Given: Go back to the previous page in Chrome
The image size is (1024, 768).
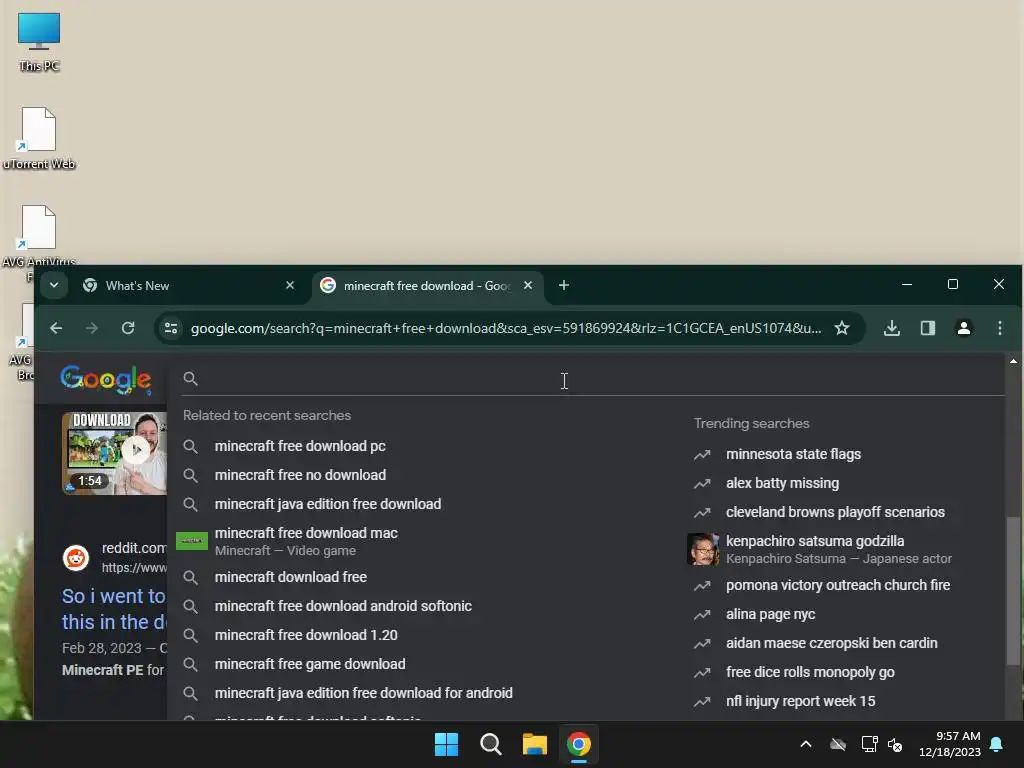Looking at the screenshot, I should [x=56, y=328].
